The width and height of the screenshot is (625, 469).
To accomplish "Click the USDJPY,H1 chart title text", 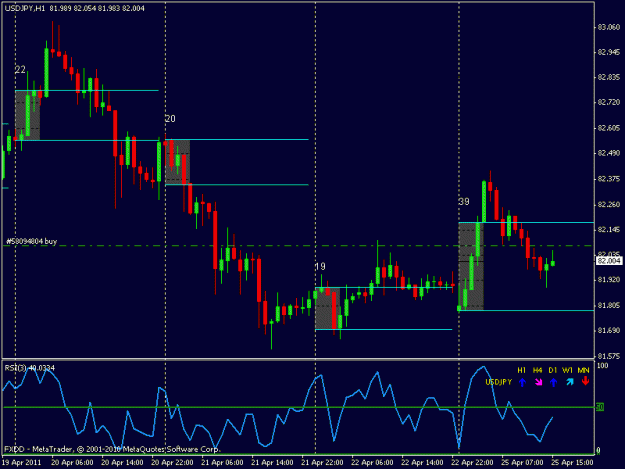I will [x=25, y=8].
